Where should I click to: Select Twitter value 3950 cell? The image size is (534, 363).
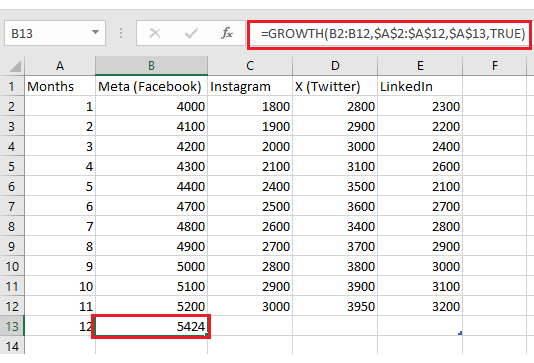(335, 306)
